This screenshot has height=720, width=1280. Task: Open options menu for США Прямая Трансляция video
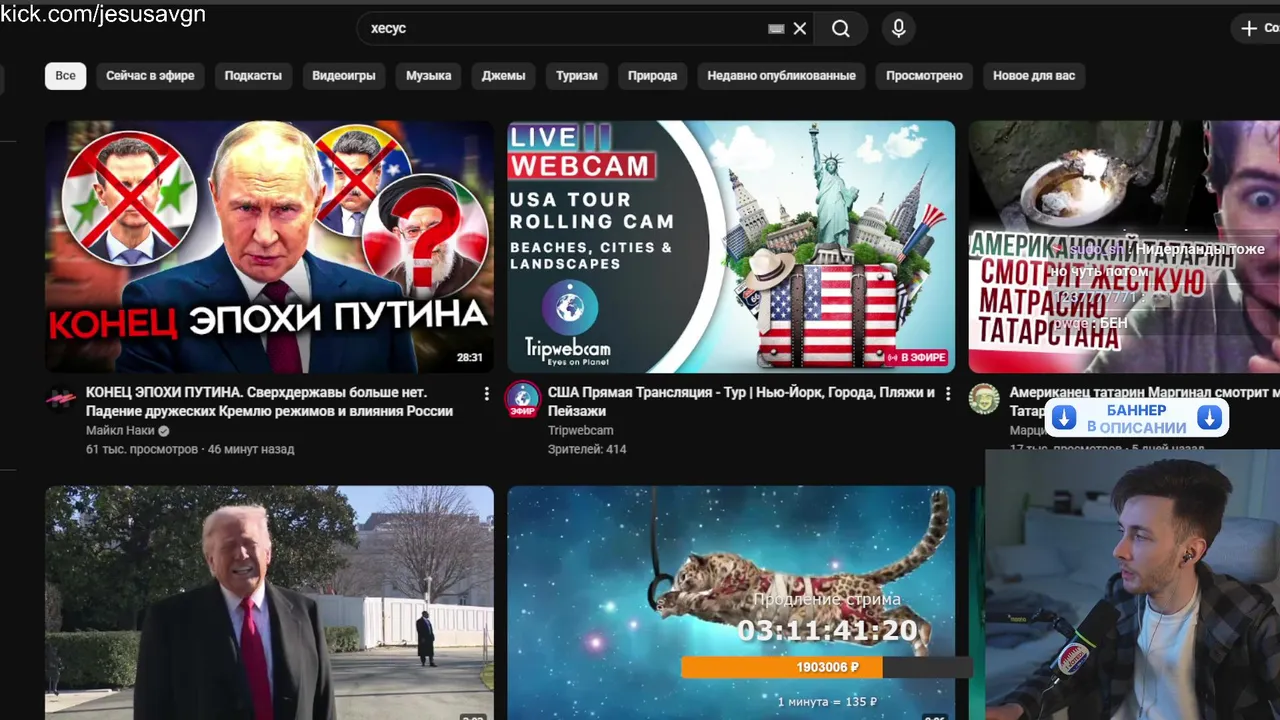pos(948,393)
